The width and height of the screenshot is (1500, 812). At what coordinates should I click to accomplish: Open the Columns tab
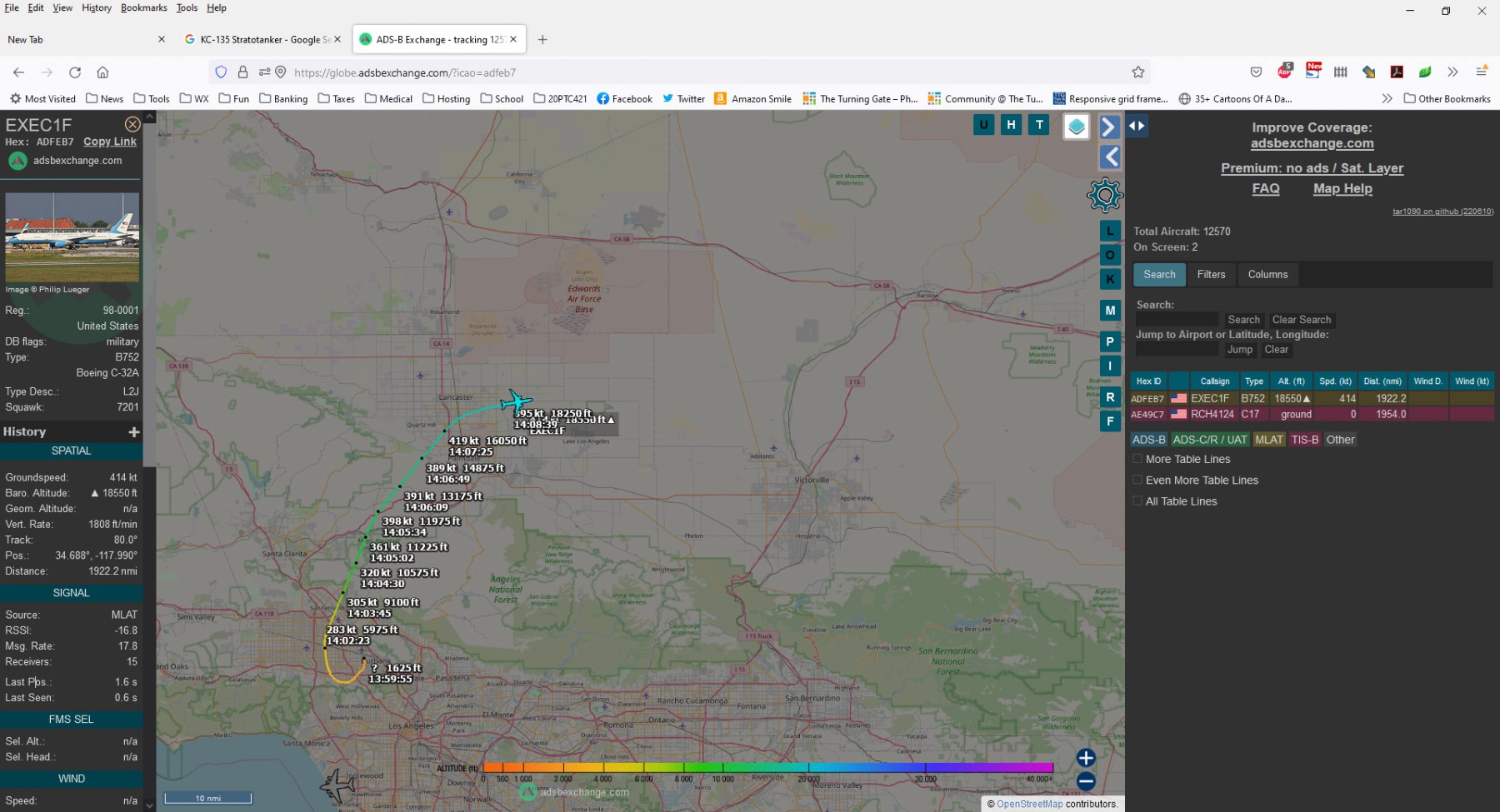(1267, 275)
